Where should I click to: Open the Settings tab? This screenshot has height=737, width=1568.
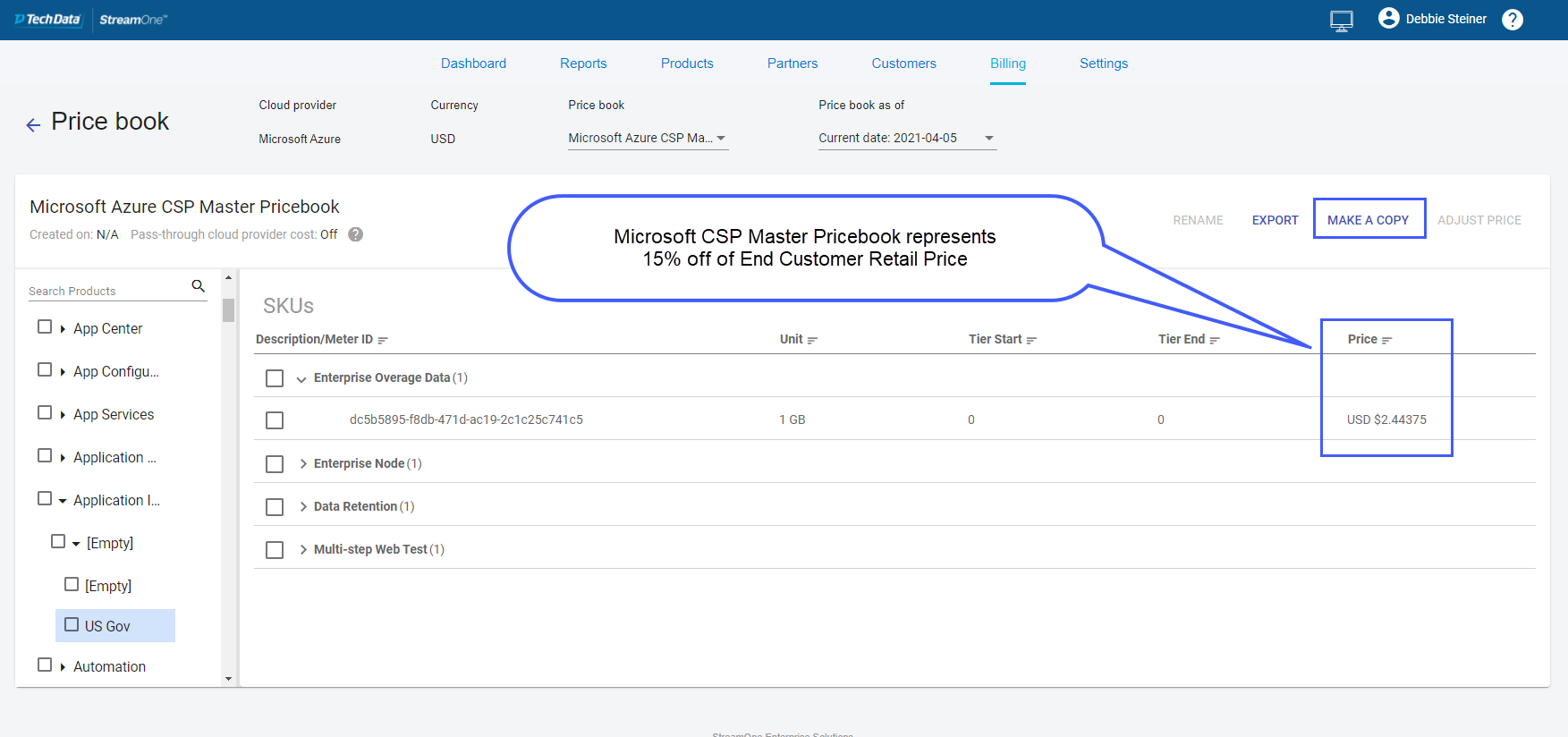point(1104,64)
